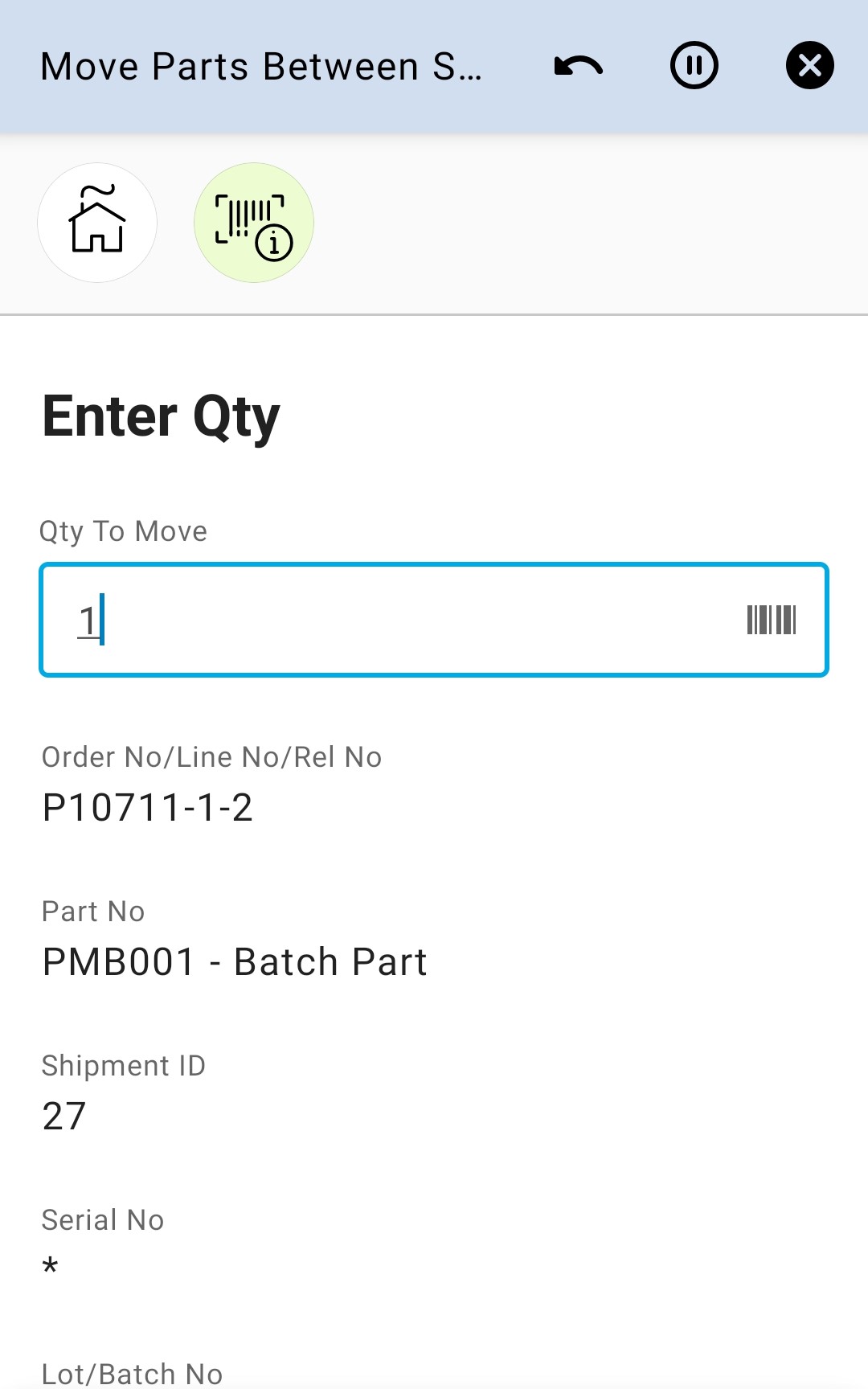The image size is (868, 1389).
Task: Pause the Move Parts process
Action: pyautogui.click(x=694, y=66)
